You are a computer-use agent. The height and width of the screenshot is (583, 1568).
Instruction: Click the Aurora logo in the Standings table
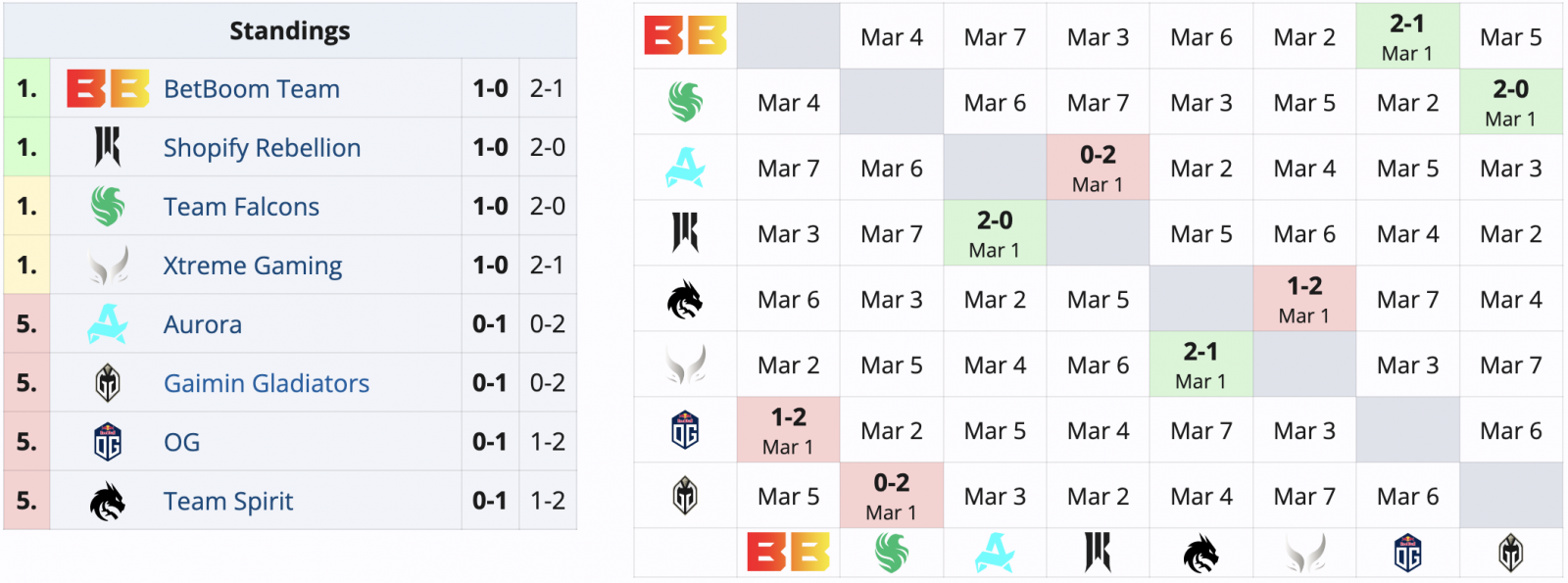(108, 324)
